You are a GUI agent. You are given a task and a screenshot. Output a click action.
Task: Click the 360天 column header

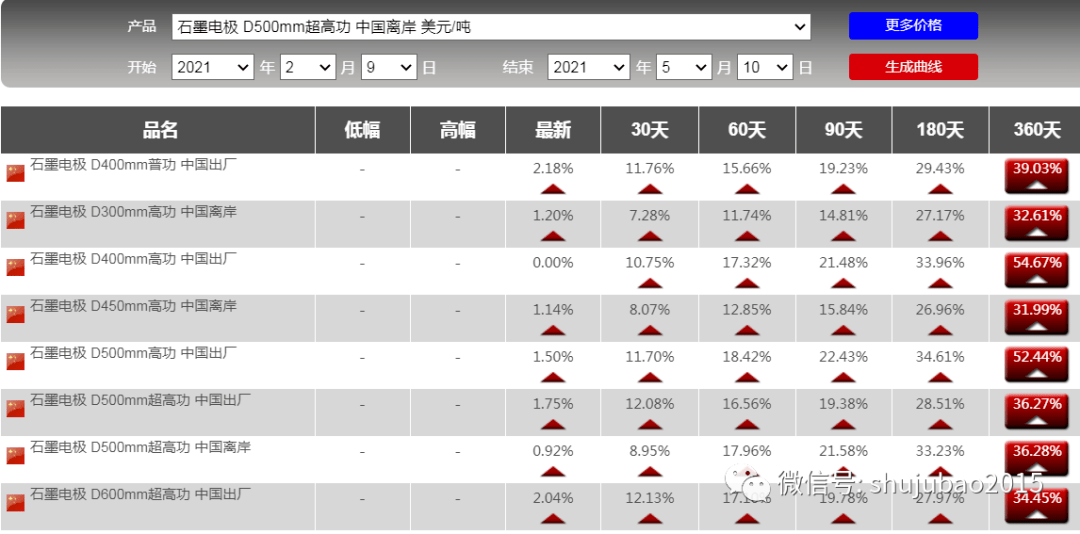coord(1037,130)
